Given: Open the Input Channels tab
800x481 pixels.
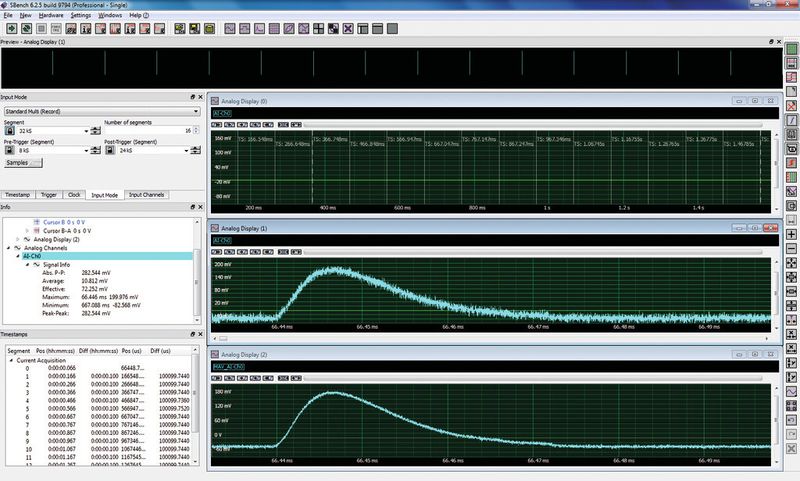Looking at the screenshot, I should point(146,194).
